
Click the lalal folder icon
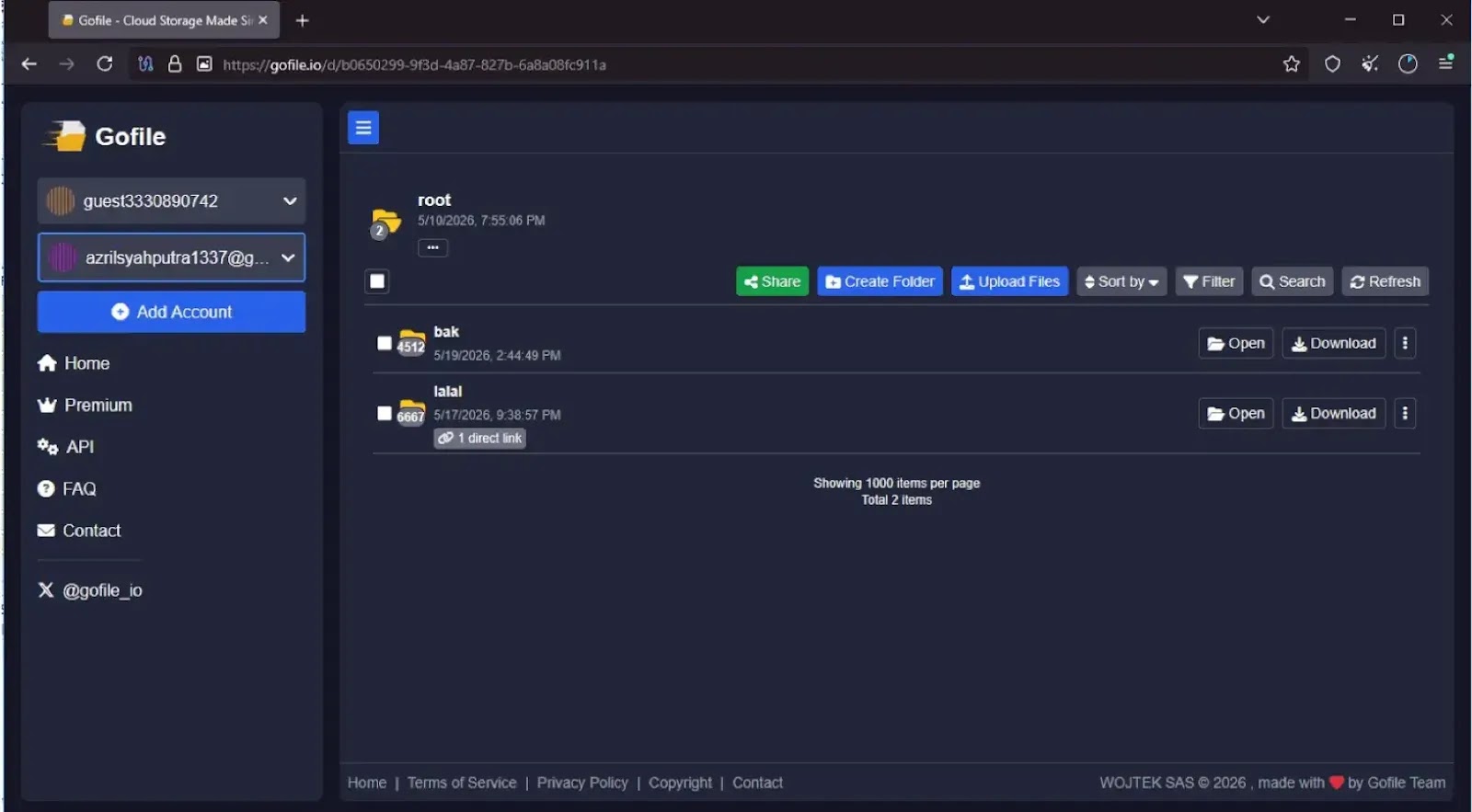411,412
